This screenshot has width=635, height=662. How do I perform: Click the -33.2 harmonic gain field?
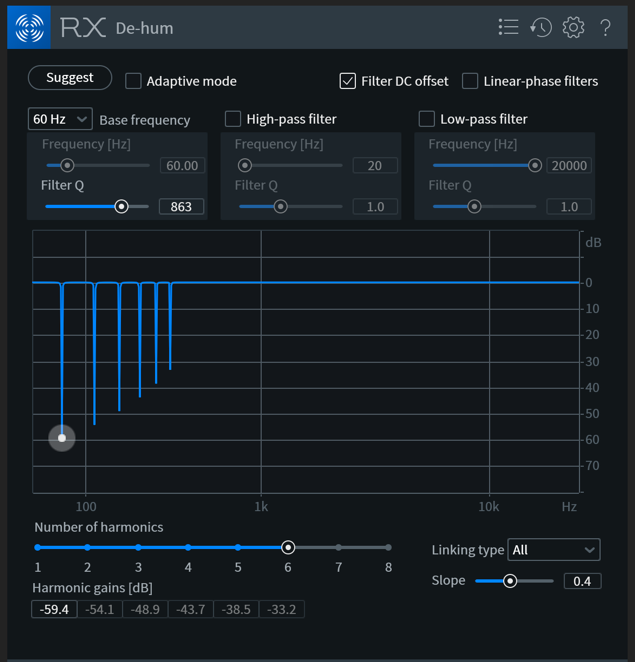coord(282,609)
